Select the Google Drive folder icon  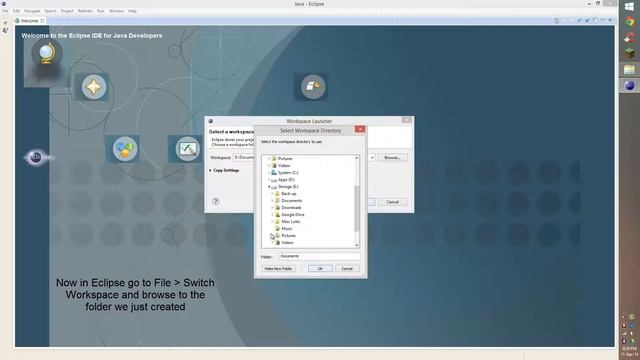pyautogui.click(x=277, y=214)
